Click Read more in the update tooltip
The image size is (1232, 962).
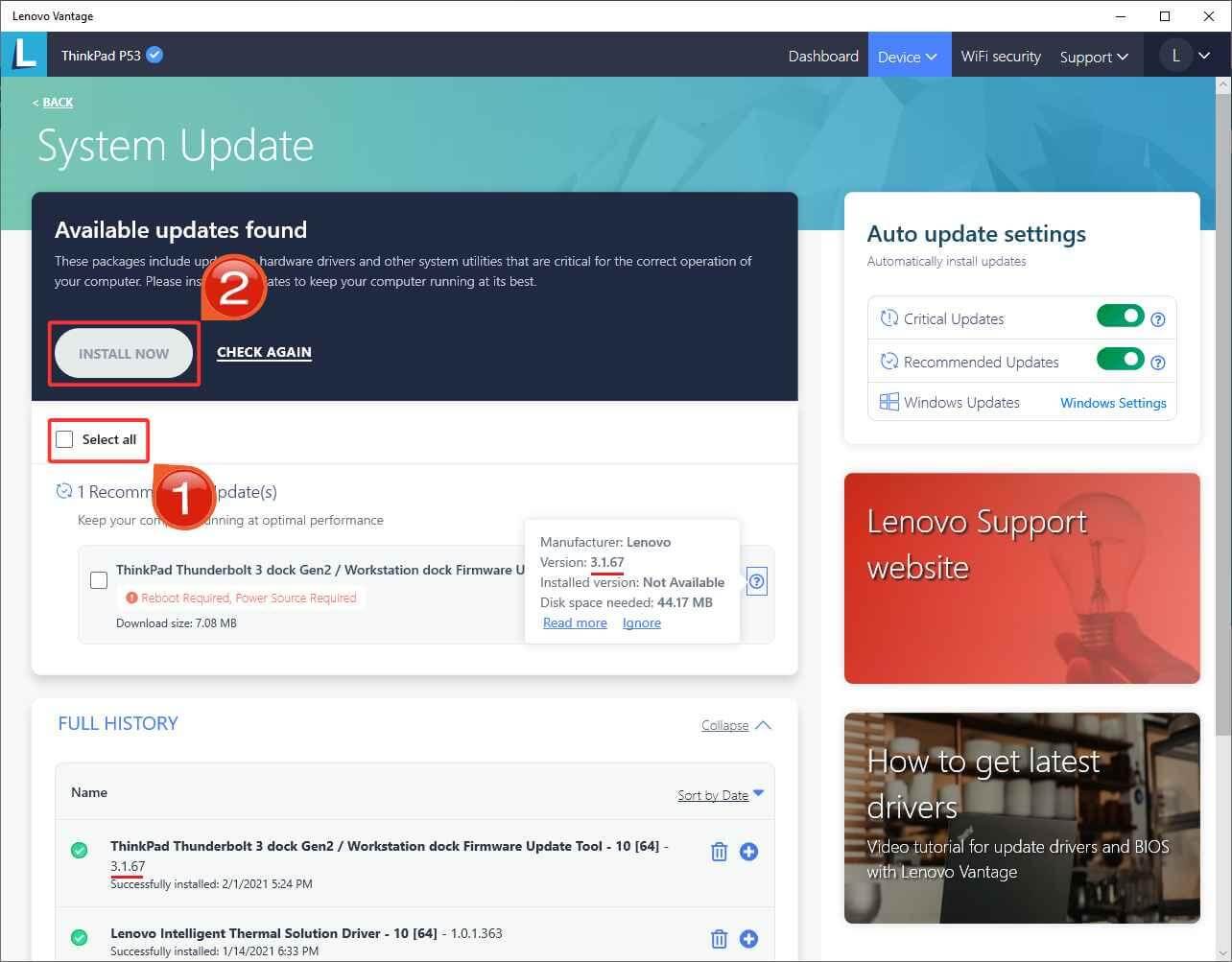[575, 622]
